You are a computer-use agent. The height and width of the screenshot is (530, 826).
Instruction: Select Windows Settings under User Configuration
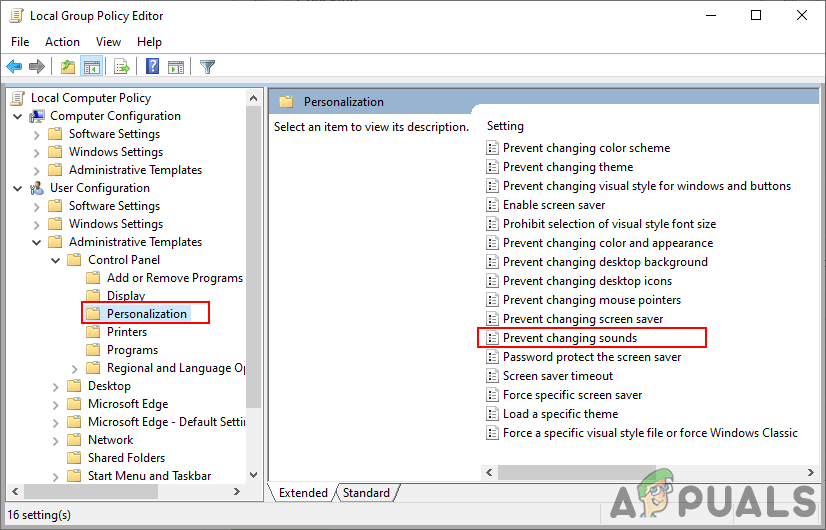pos(116,224)
